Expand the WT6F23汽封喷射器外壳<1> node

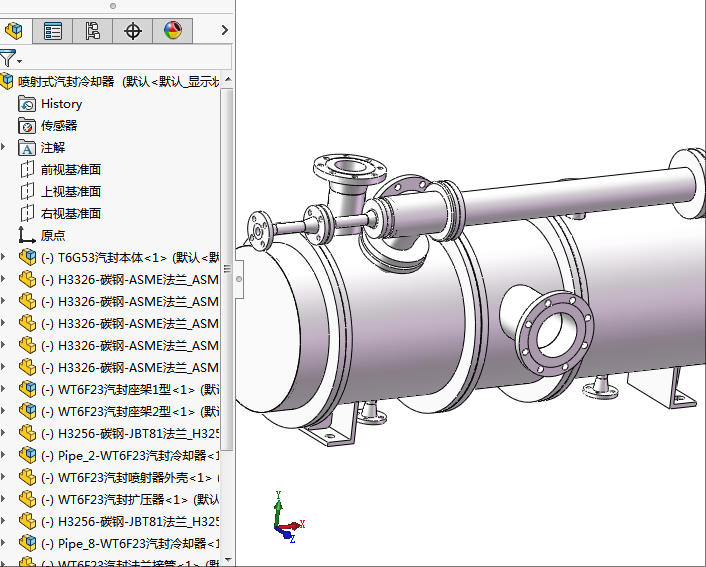(3, 477)
